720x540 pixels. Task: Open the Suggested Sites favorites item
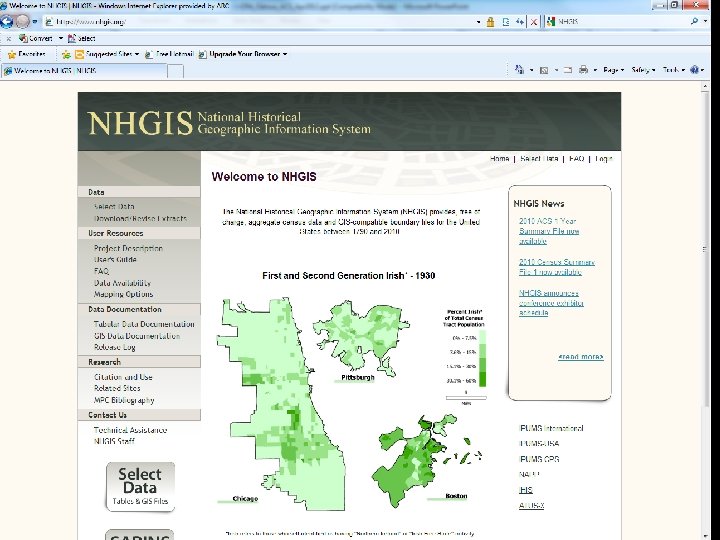107,54
